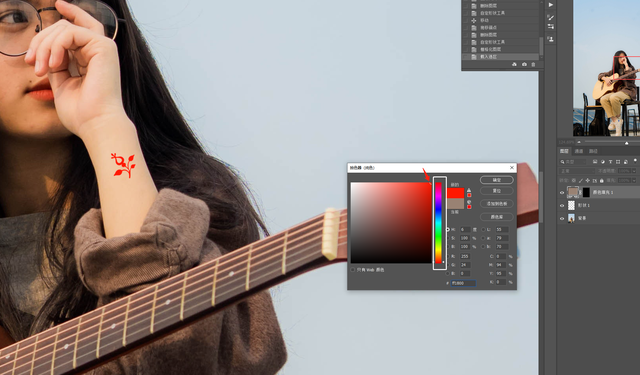This screenshot has width=640, height=375.
Task: Click the 形状 1 layer thumbnail
Action: 571,205
